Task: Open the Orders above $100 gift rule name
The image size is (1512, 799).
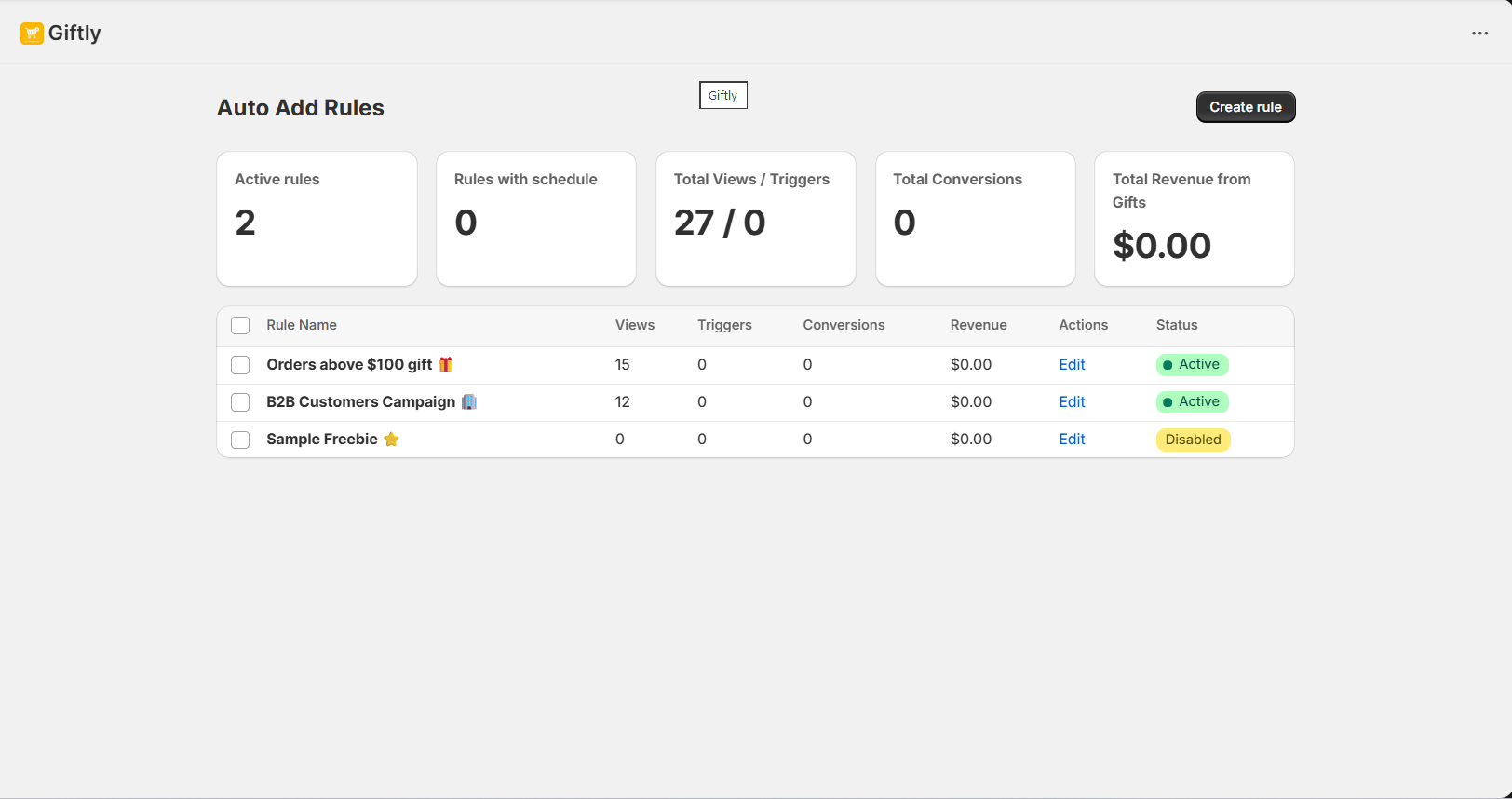Action: click(x=349, y=365)
